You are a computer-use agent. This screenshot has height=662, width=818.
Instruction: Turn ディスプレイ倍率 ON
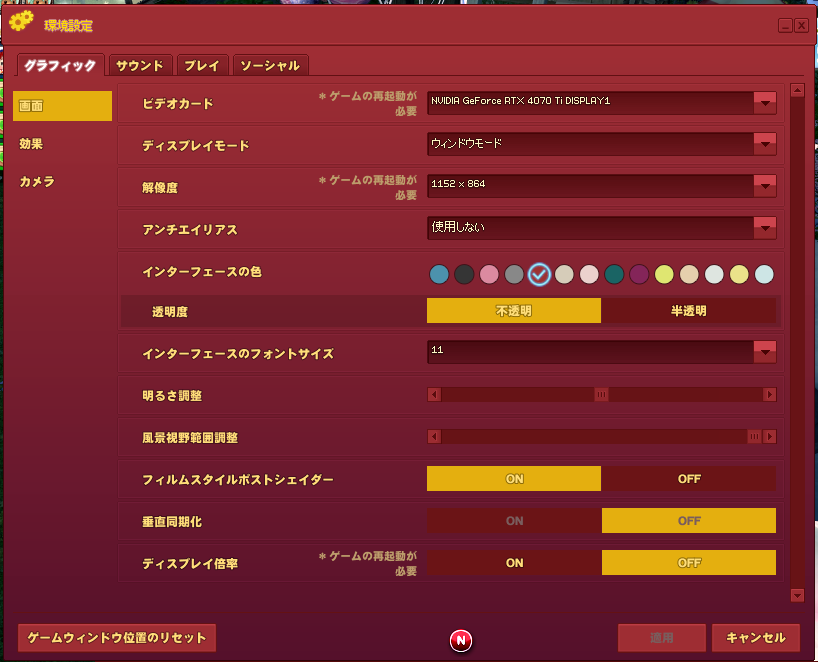[x=514, y=562]
